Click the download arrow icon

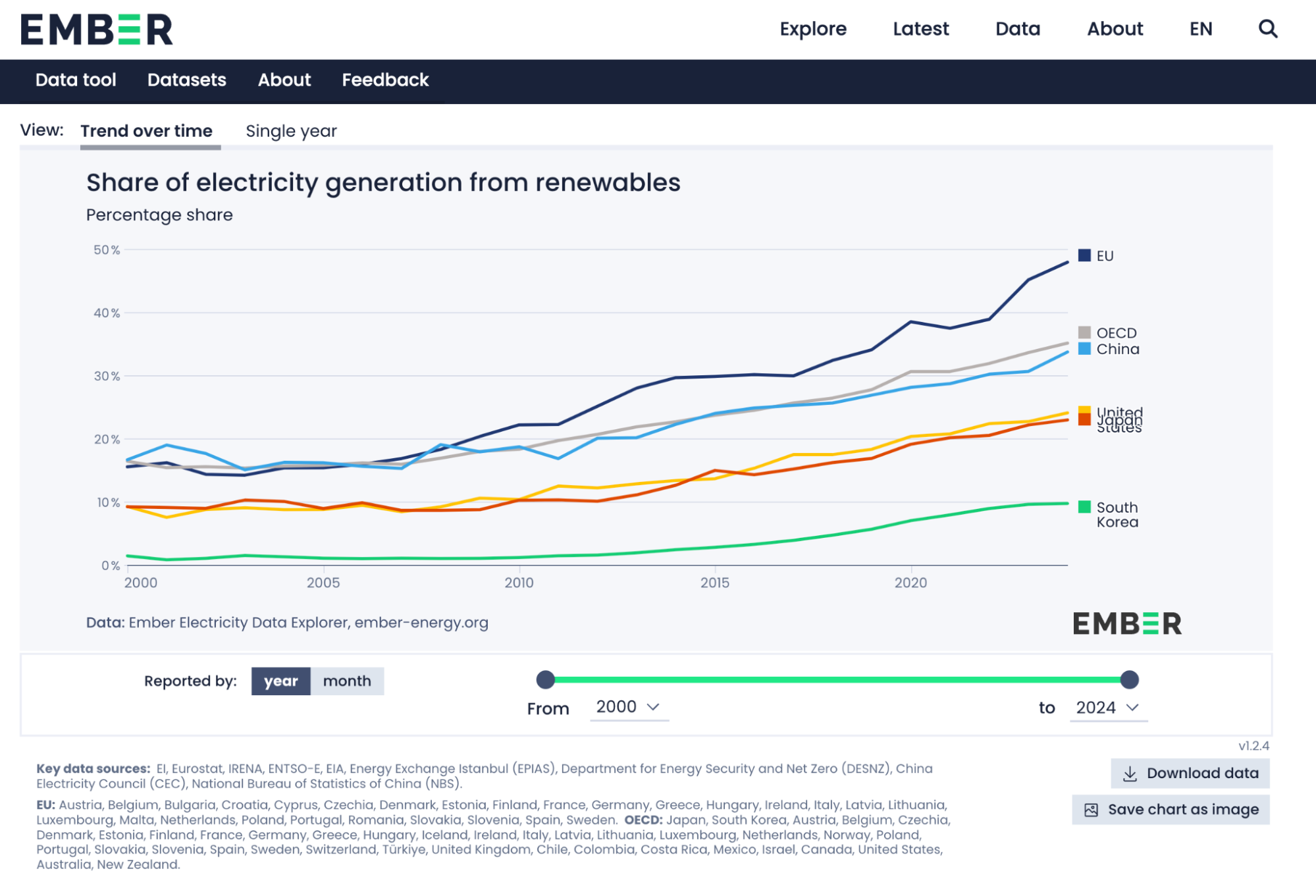click(x=1130, y=774)
